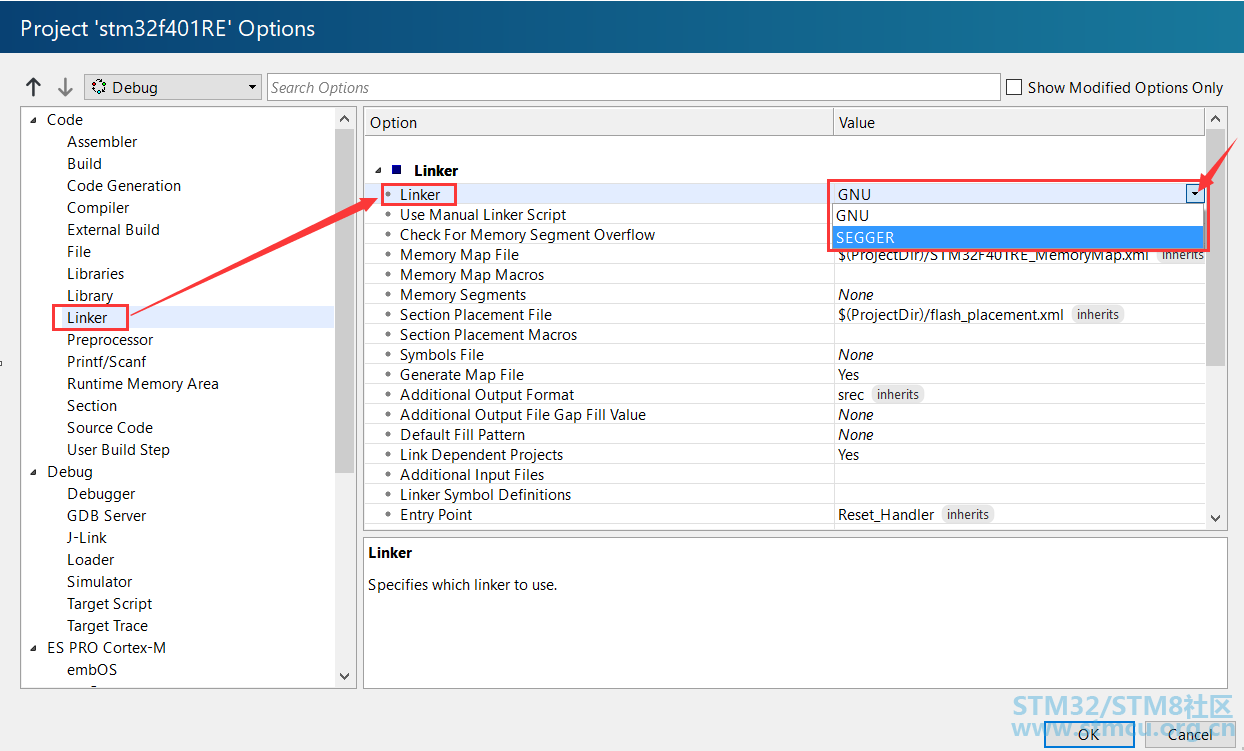Image resolution: width=1244 pixels, height=751 pixels.
Task: Select Symbols File option row
Action: coord(442,355)
